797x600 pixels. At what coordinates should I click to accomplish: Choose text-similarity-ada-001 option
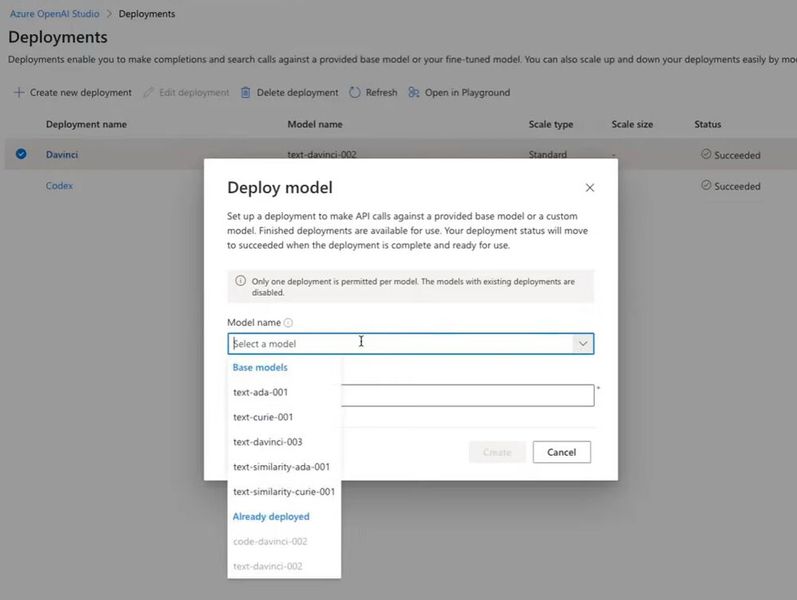pos(284,467)
